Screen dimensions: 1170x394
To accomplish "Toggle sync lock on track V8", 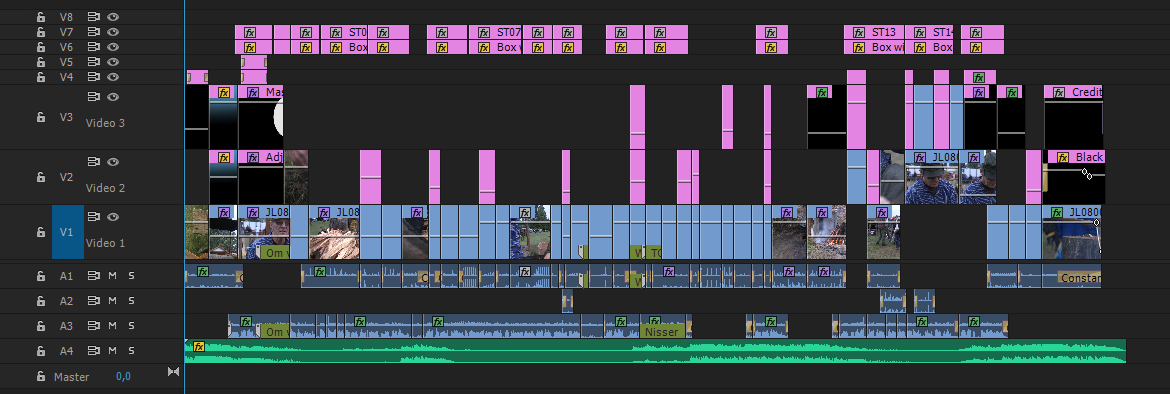I will point(94,16).
